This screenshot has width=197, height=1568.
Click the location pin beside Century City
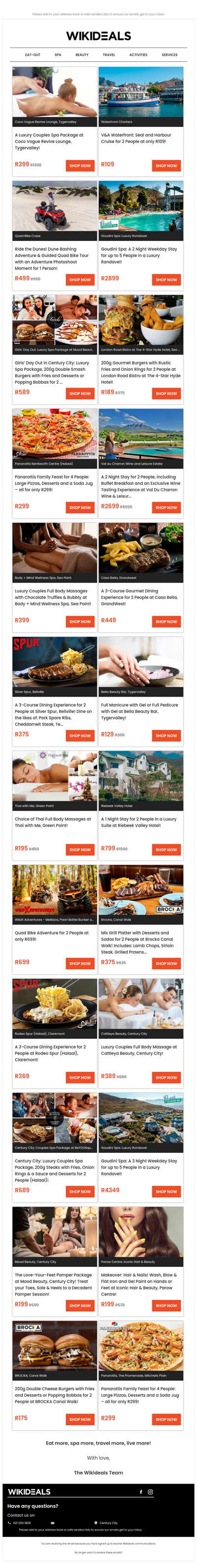96,1523
